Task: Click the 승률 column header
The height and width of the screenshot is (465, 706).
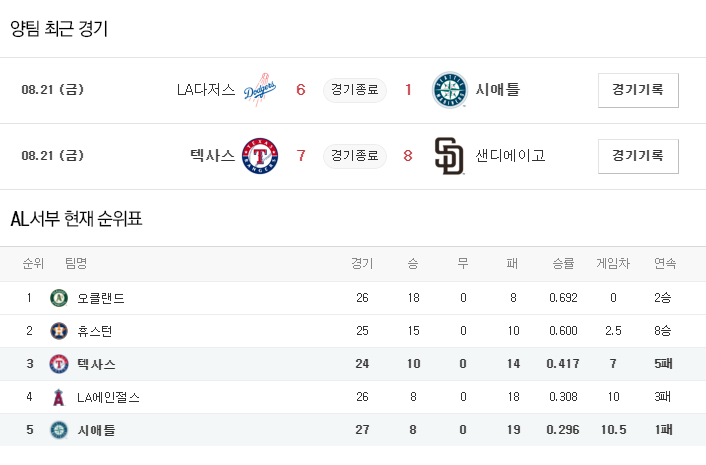Action: coord(563,264)
